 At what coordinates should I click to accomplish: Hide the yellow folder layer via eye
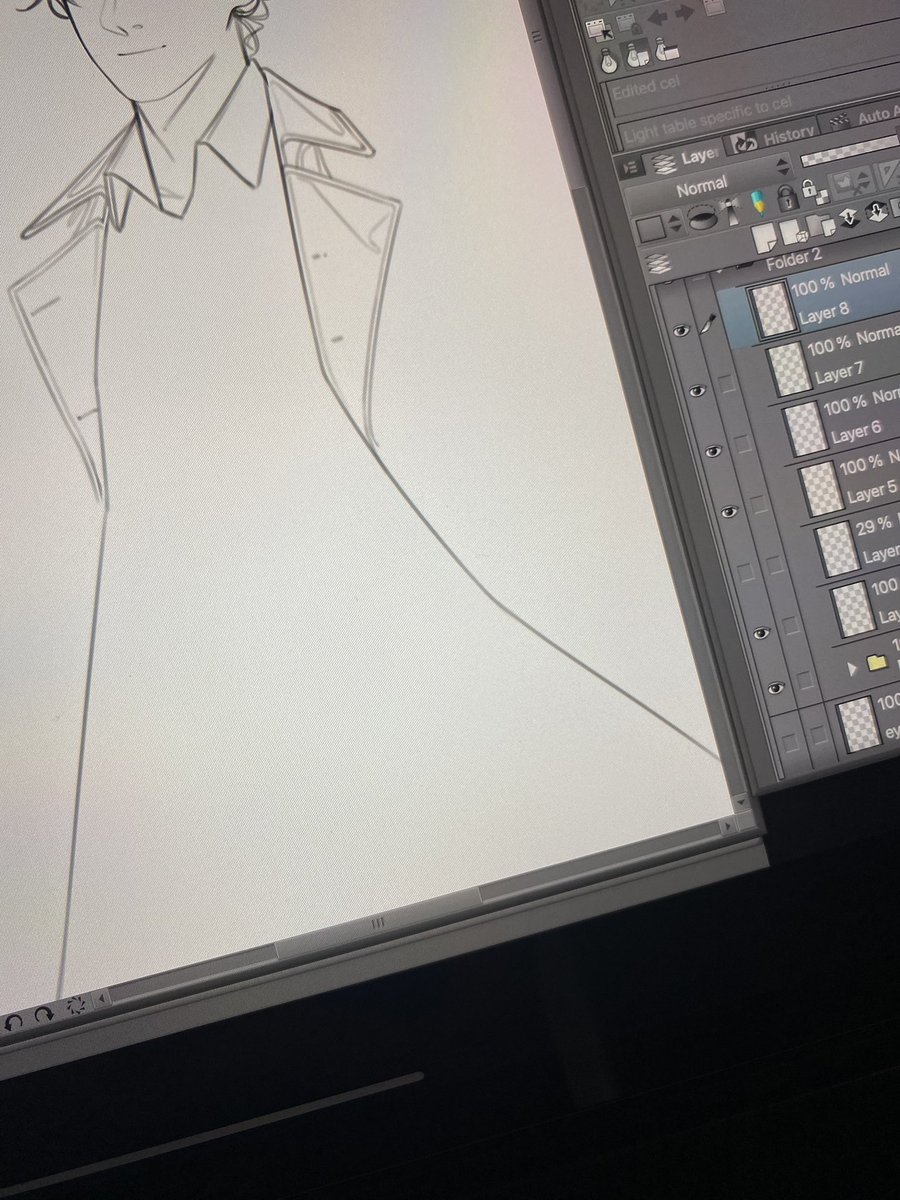(x=776, y=688)
